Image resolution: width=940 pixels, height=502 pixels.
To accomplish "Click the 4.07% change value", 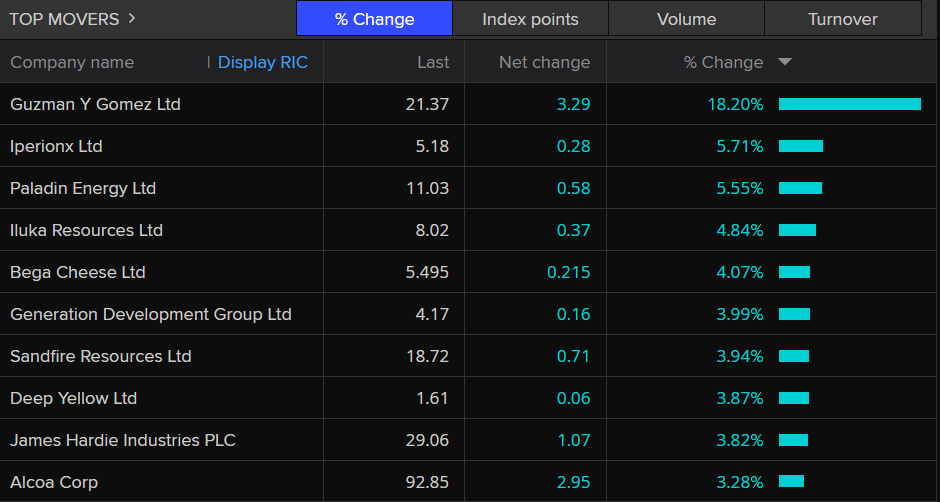I will tap(740, 272).
